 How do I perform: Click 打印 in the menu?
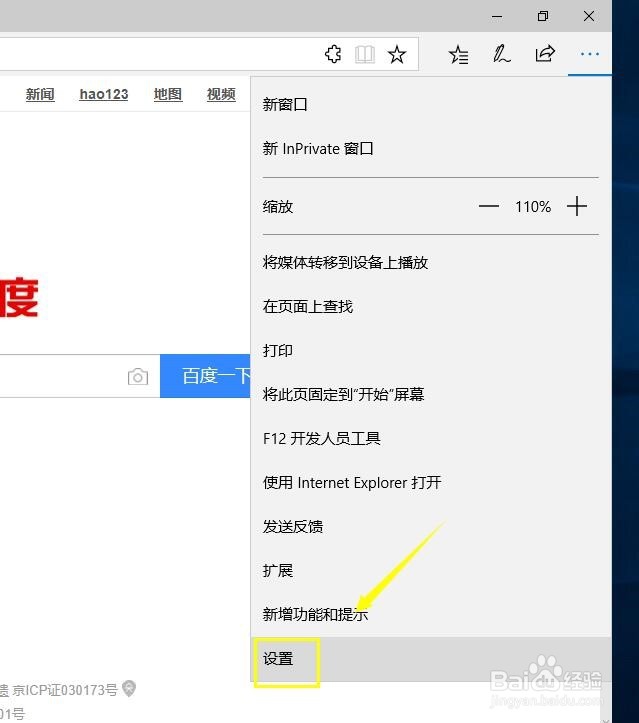(x=431, y=350)
